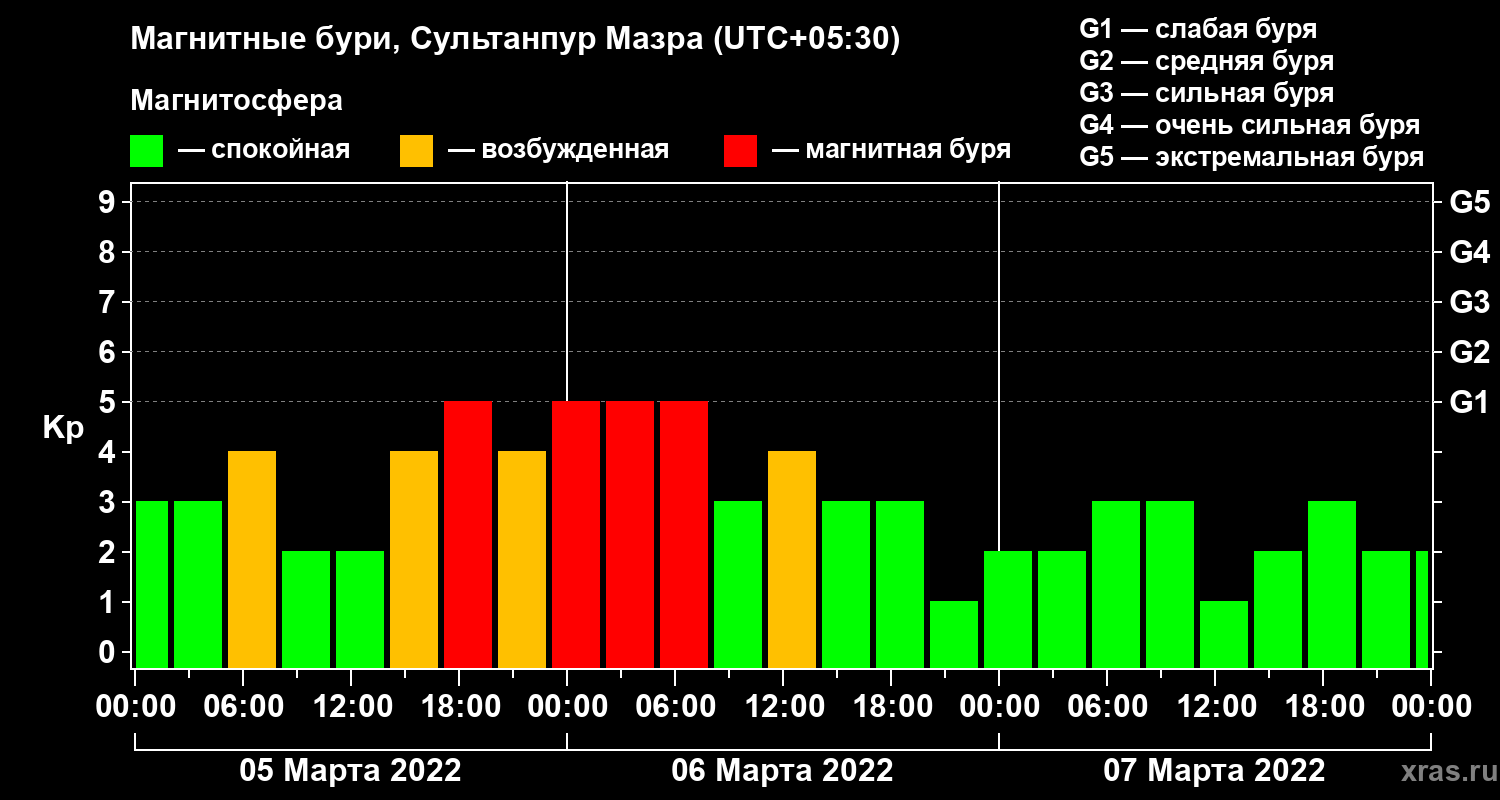Click '06:00' time label under 07 Марта

1107,707
